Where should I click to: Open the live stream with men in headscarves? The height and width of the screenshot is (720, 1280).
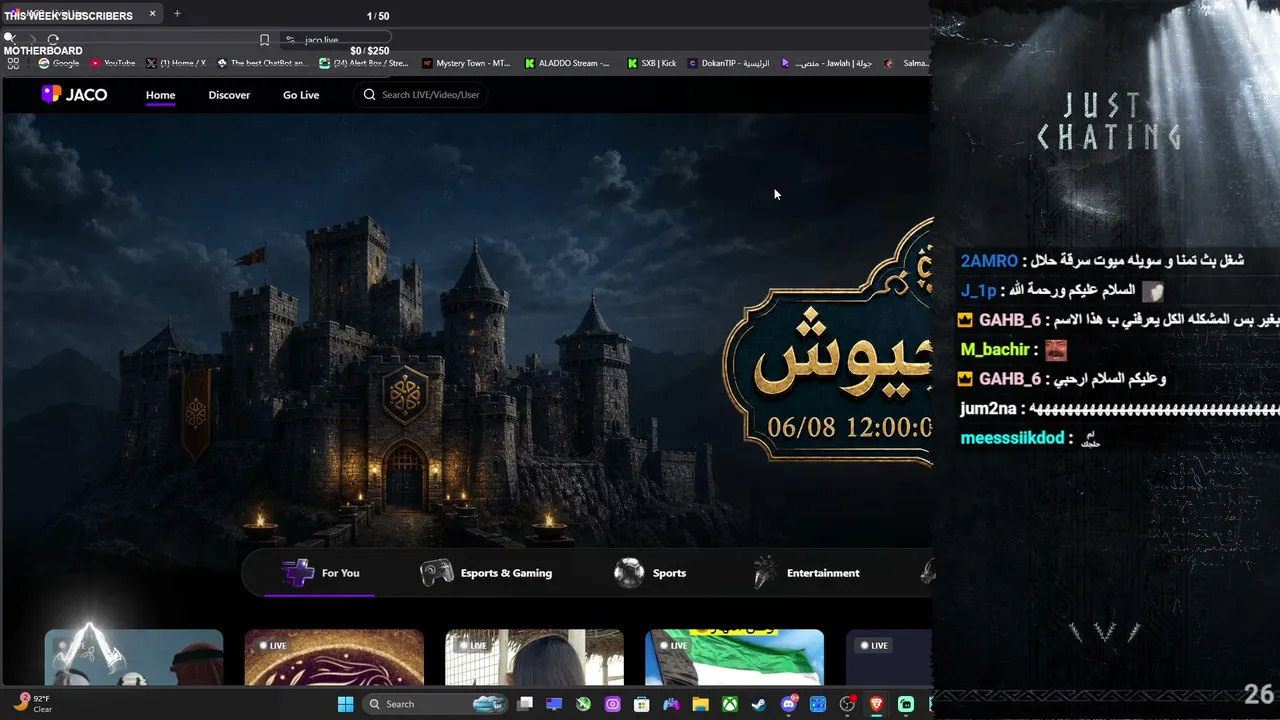(x=134, y=657)
